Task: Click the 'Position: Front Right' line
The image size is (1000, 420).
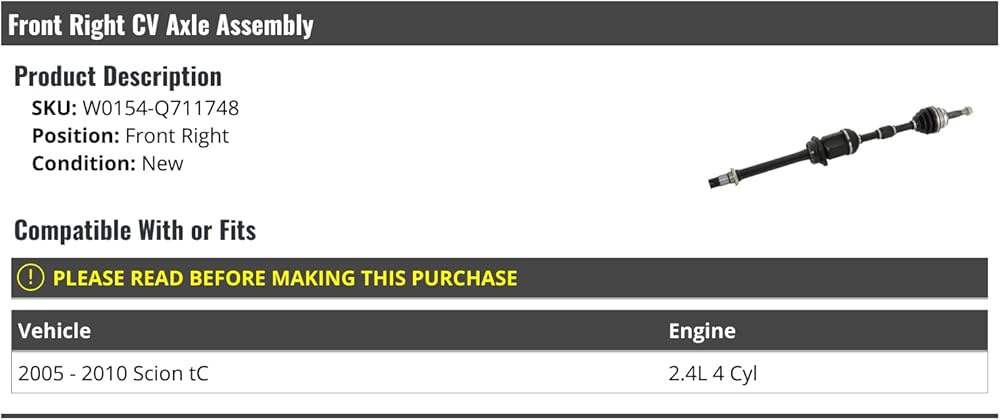Action: 130,136
